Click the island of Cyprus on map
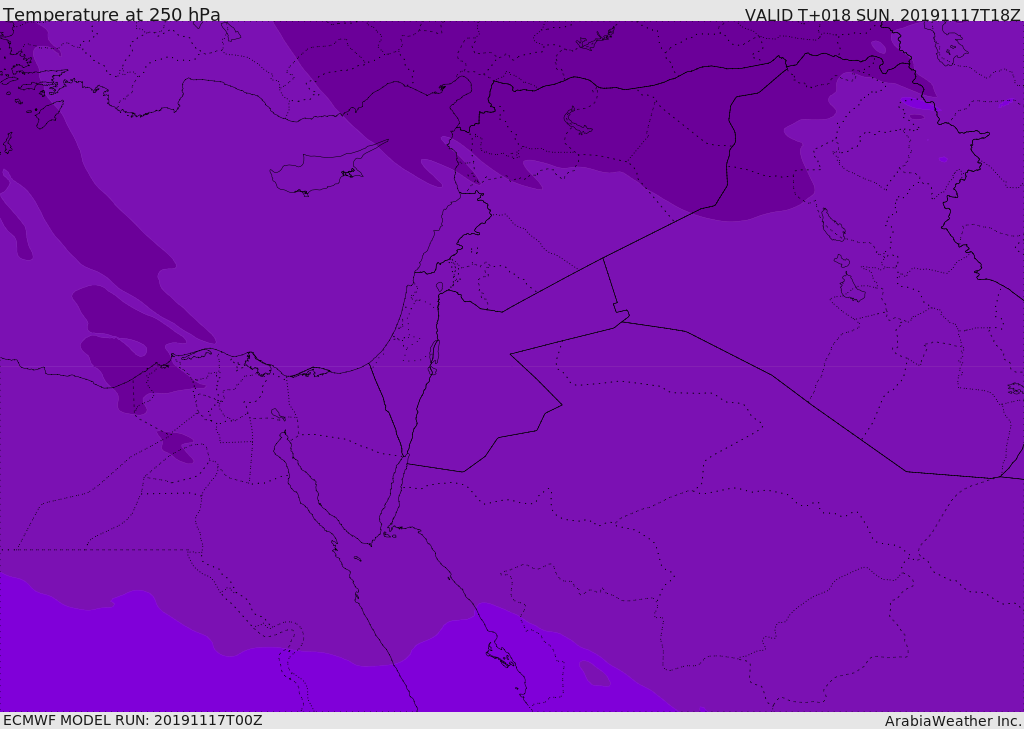Viewport: 1024px width, 729px height. coord(327,170)
